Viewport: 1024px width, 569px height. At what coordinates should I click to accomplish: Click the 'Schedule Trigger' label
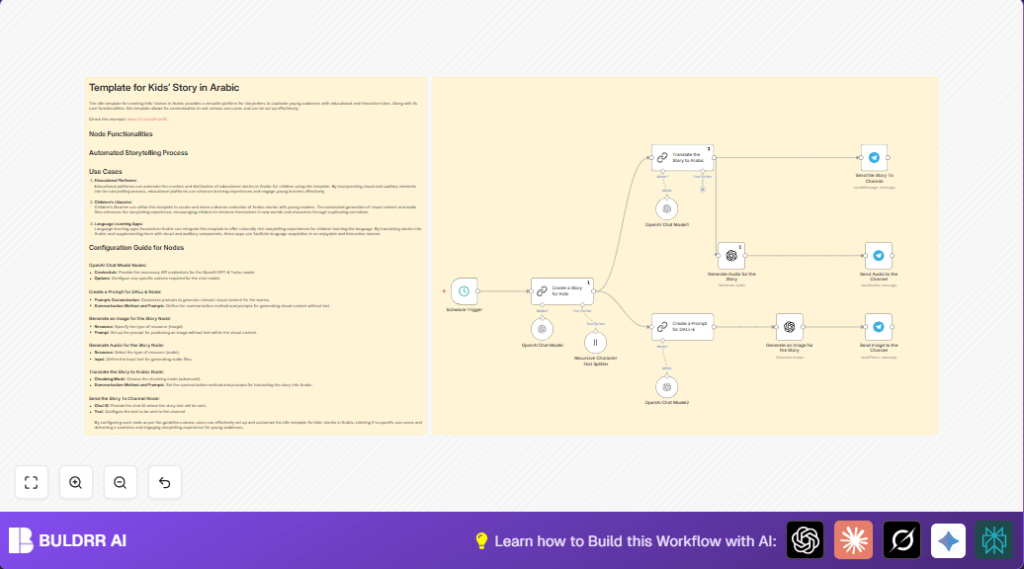coord(464,310)
